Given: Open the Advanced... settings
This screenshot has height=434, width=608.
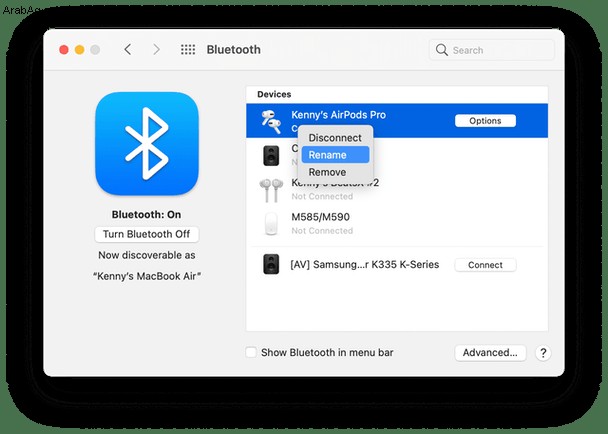Looking at the screenshot, I should coord(490,353).
